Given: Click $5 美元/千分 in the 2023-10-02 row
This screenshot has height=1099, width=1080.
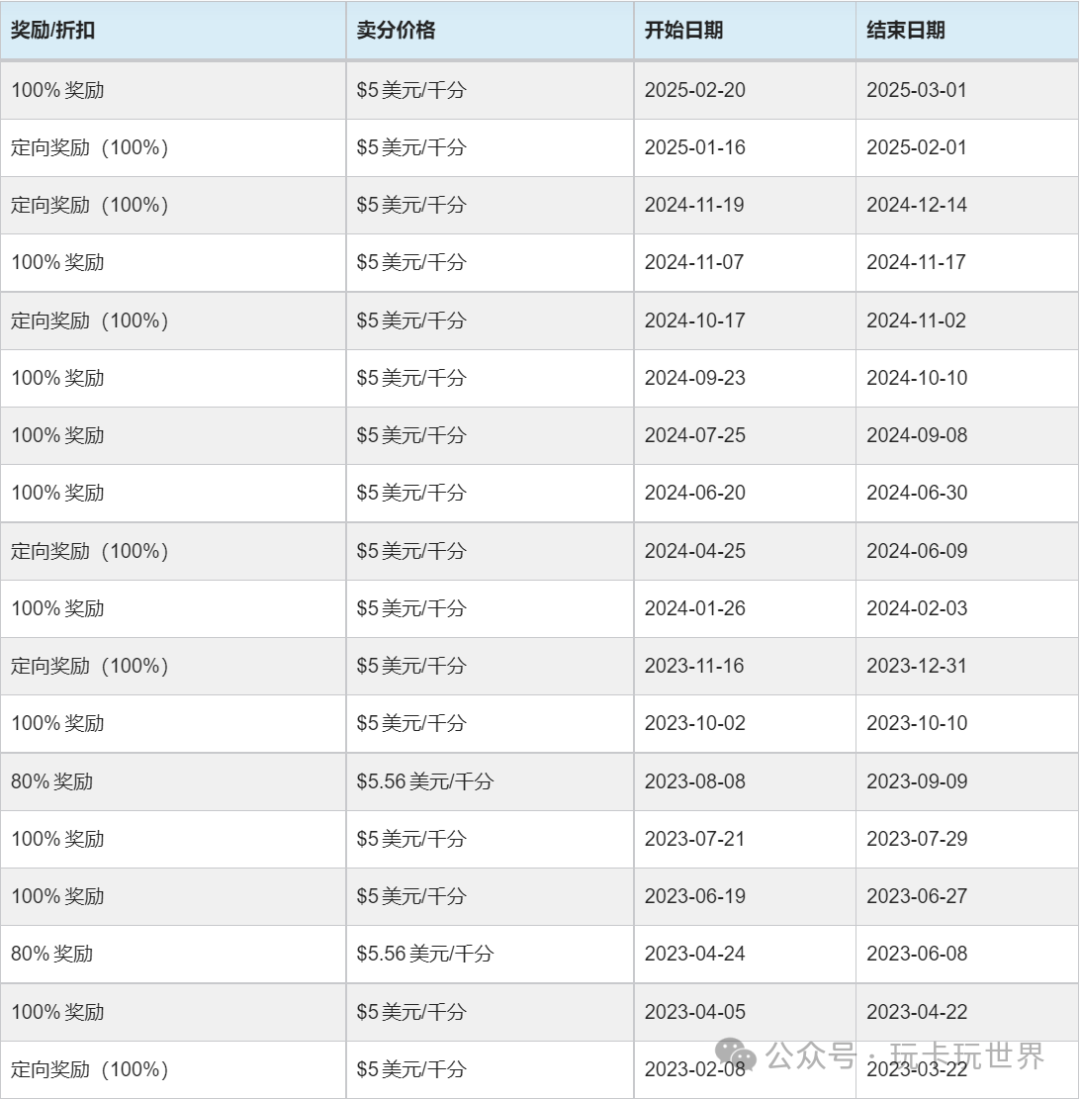Looking at the screenshot, I should coord(411,724).
